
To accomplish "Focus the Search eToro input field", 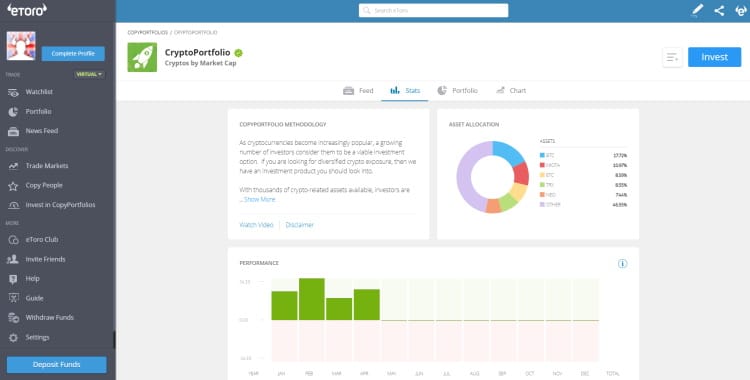I will 433,11.
